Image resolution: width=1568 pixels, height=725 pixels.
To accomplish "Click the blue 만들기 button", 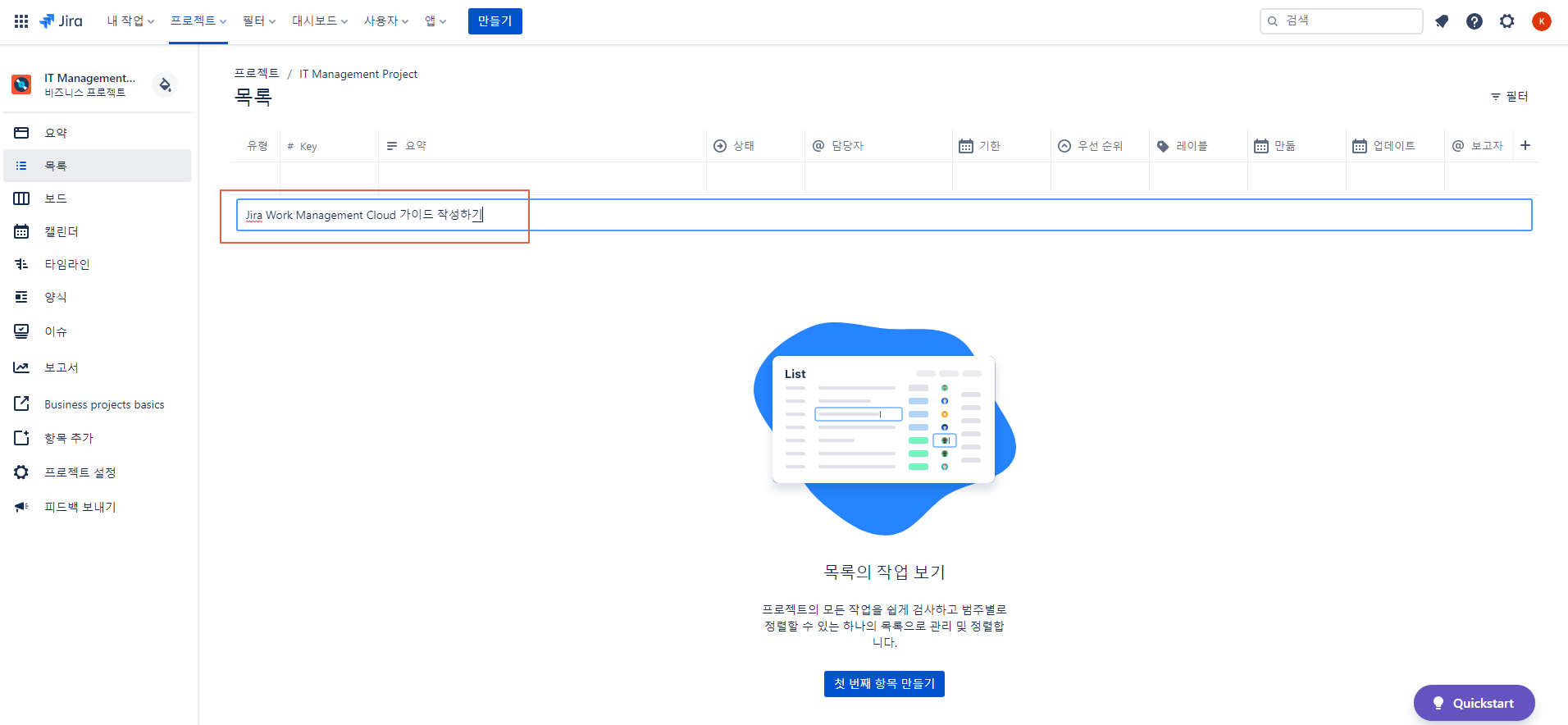I will point(495,21).
